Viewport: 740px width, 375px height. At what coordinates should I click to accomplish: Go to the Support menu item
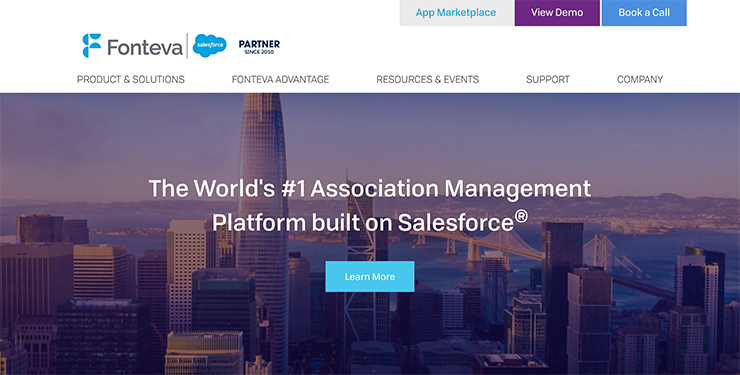(548, 79)
